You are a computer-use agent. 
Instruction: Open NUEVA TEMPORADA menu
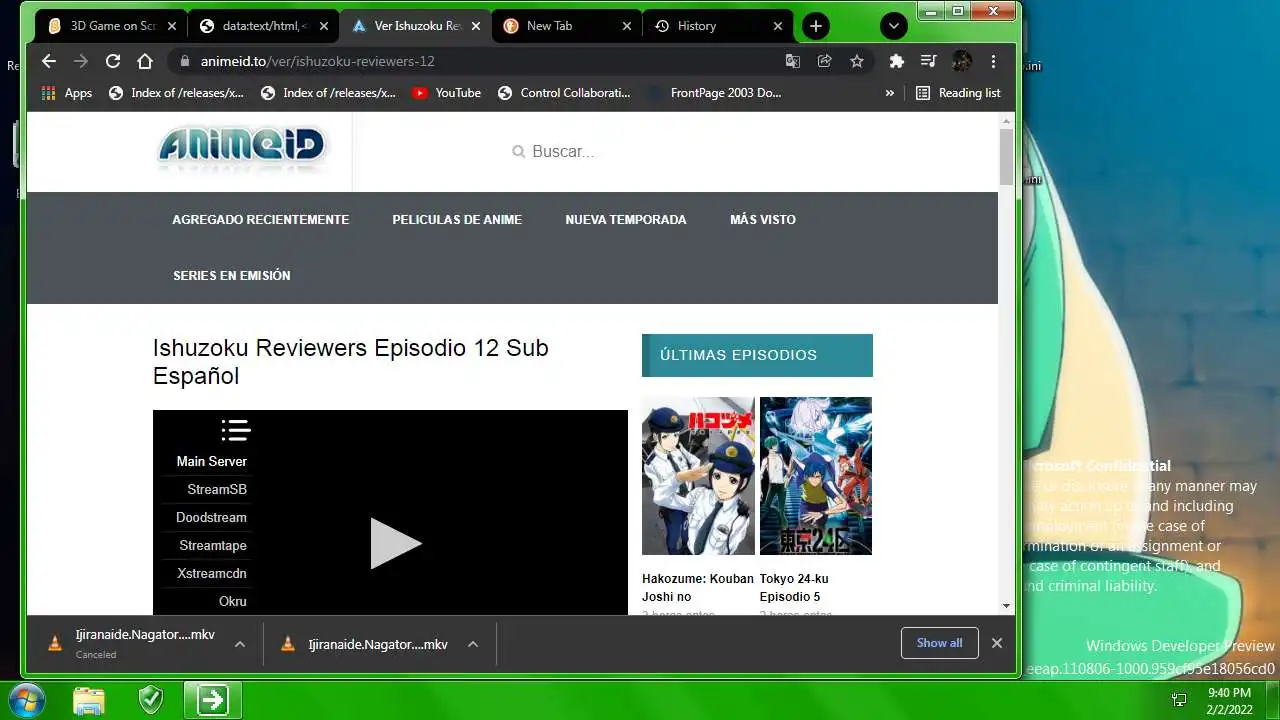(626, 220)
